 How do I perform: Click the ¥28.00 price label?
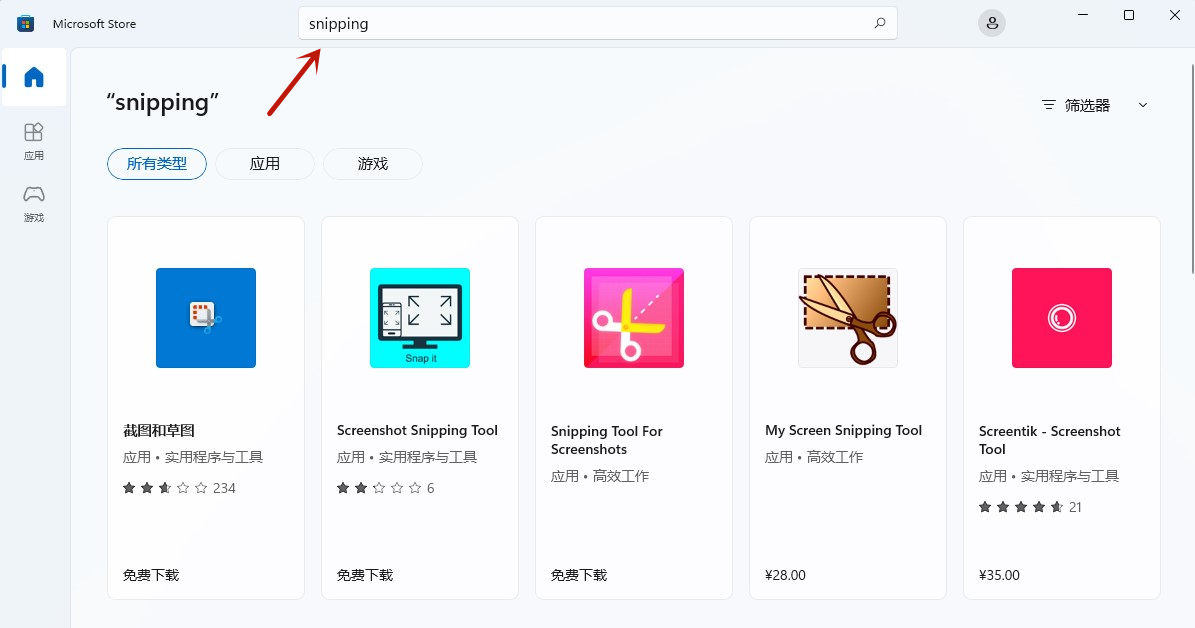point(785,575)
